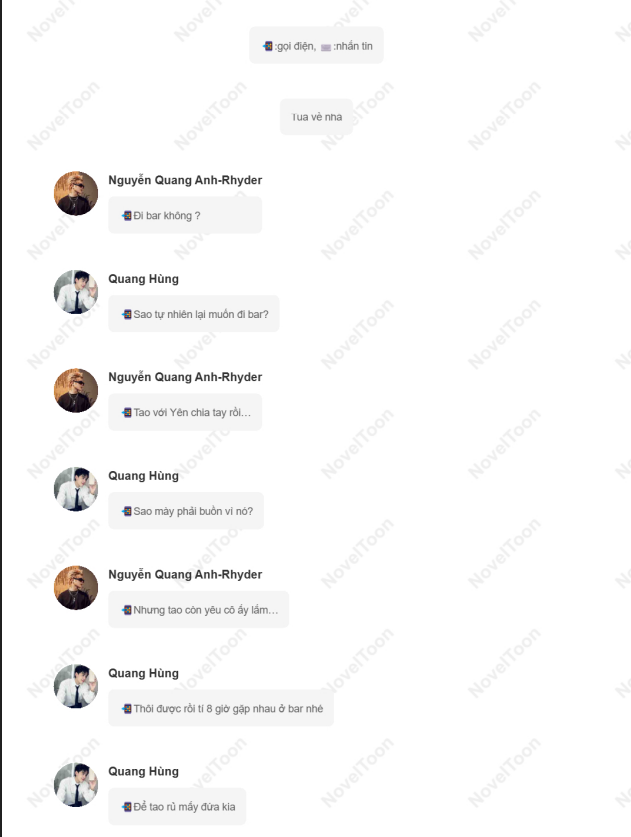Click the name 'Quang Hùng' above the 'Sao mày phải buồn' message
This screenshot has width=631, height=837.
pos(144,476)
